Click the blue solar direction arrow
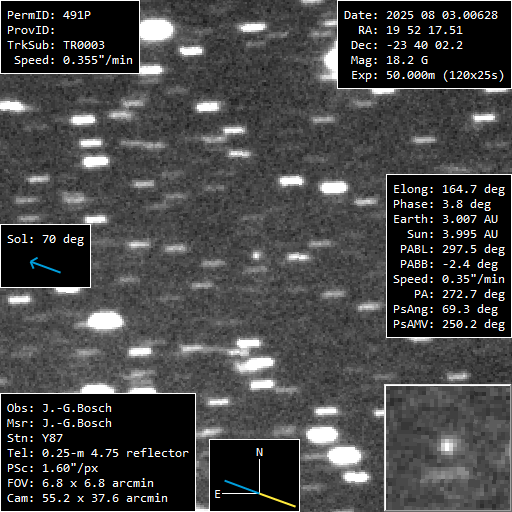This screenshot has width=512, height=512. [x=45, y=265]
